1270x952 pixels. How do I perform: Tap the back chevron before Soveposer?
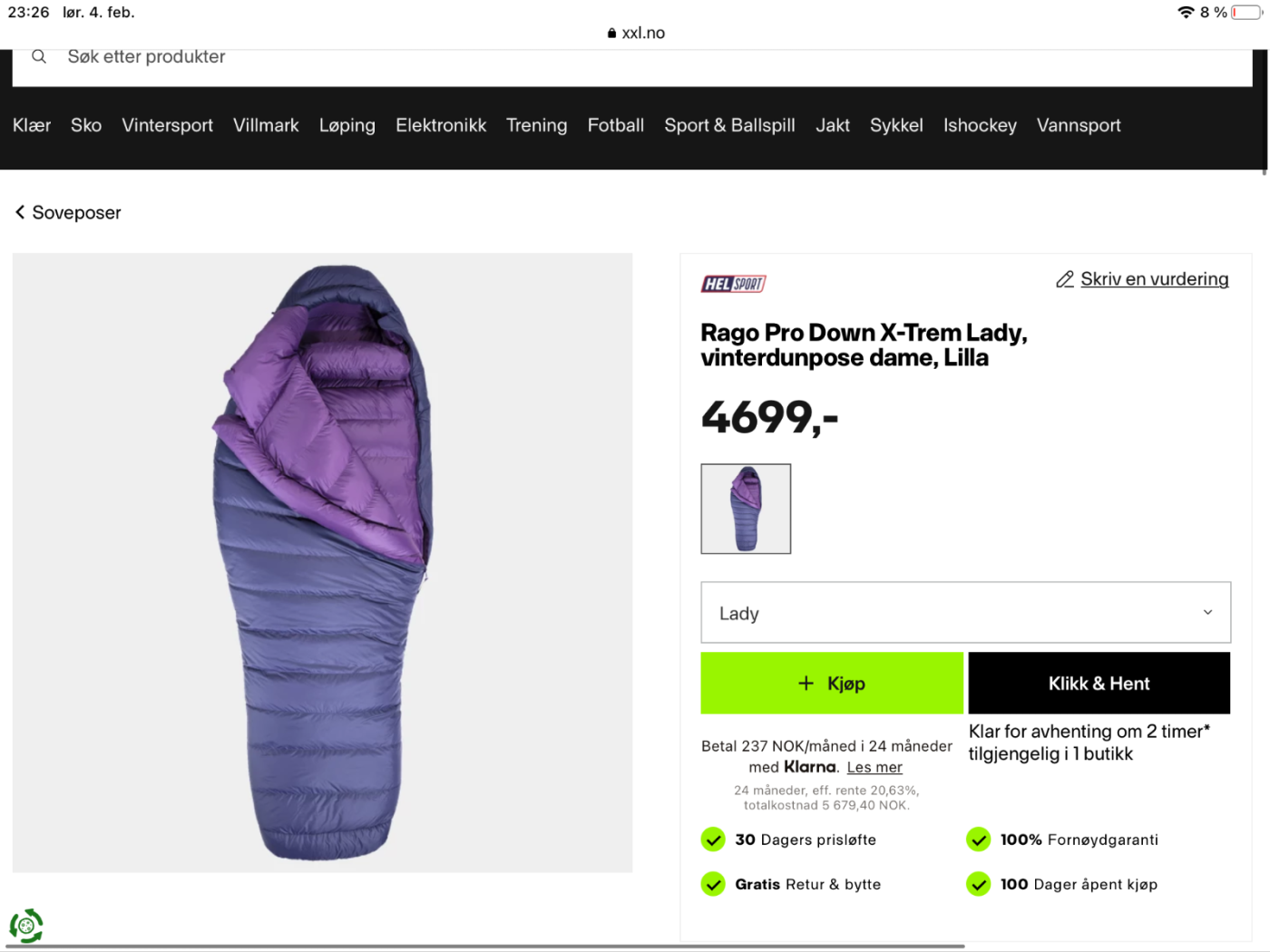(20, 212)
